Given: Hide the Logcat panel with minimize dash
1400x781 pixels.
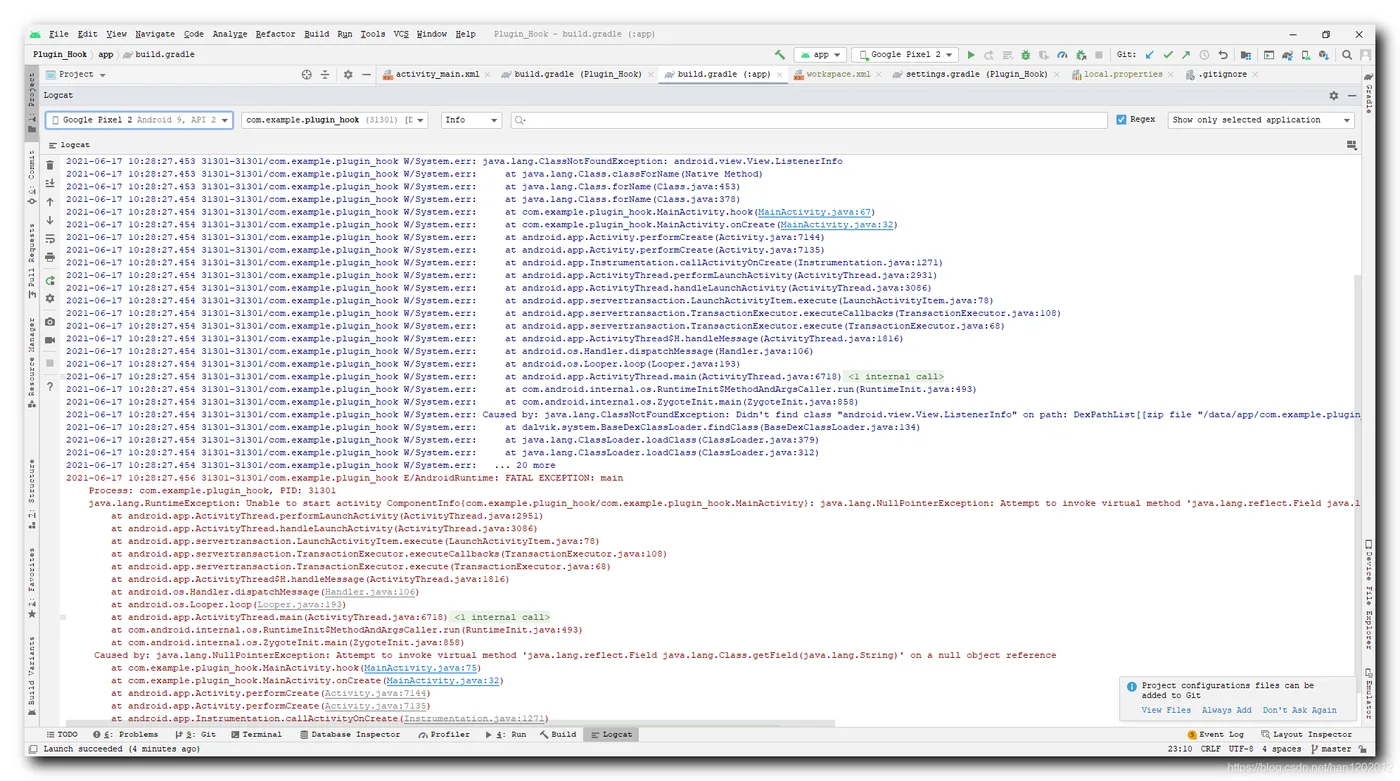Looking at the screenshot, I should (x=1352, y=96).
